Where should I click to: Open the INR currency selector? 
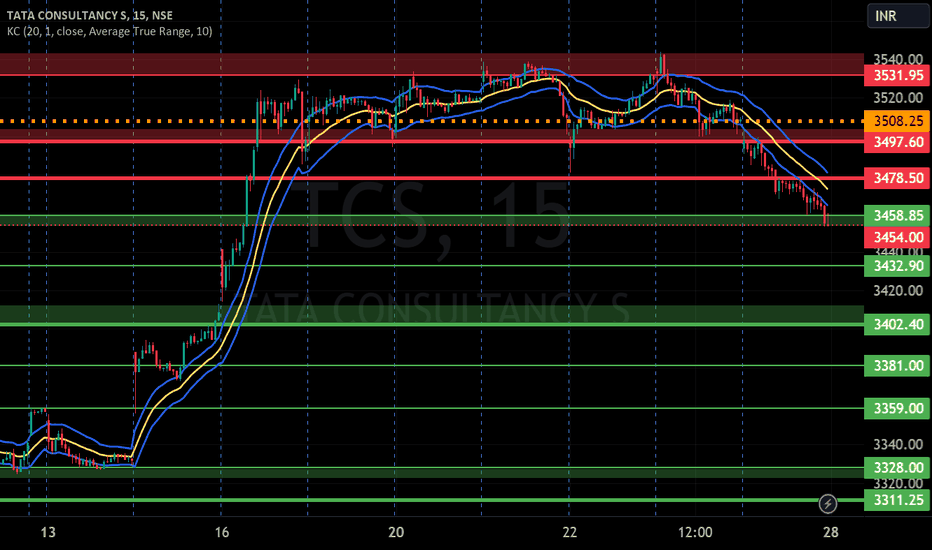(898, 15)
